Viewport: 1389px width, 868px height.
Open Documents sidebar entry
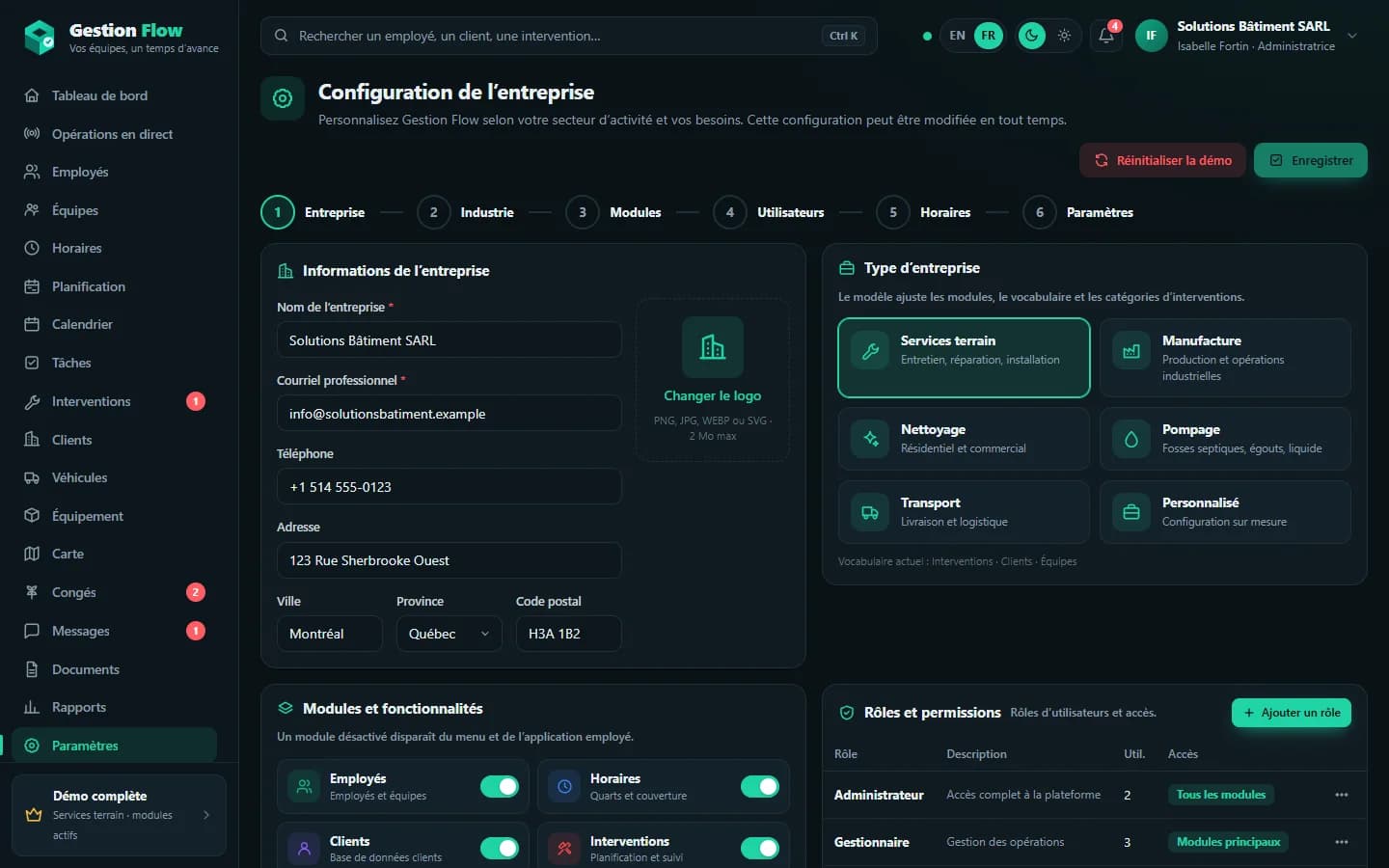[x=114, y=669]
